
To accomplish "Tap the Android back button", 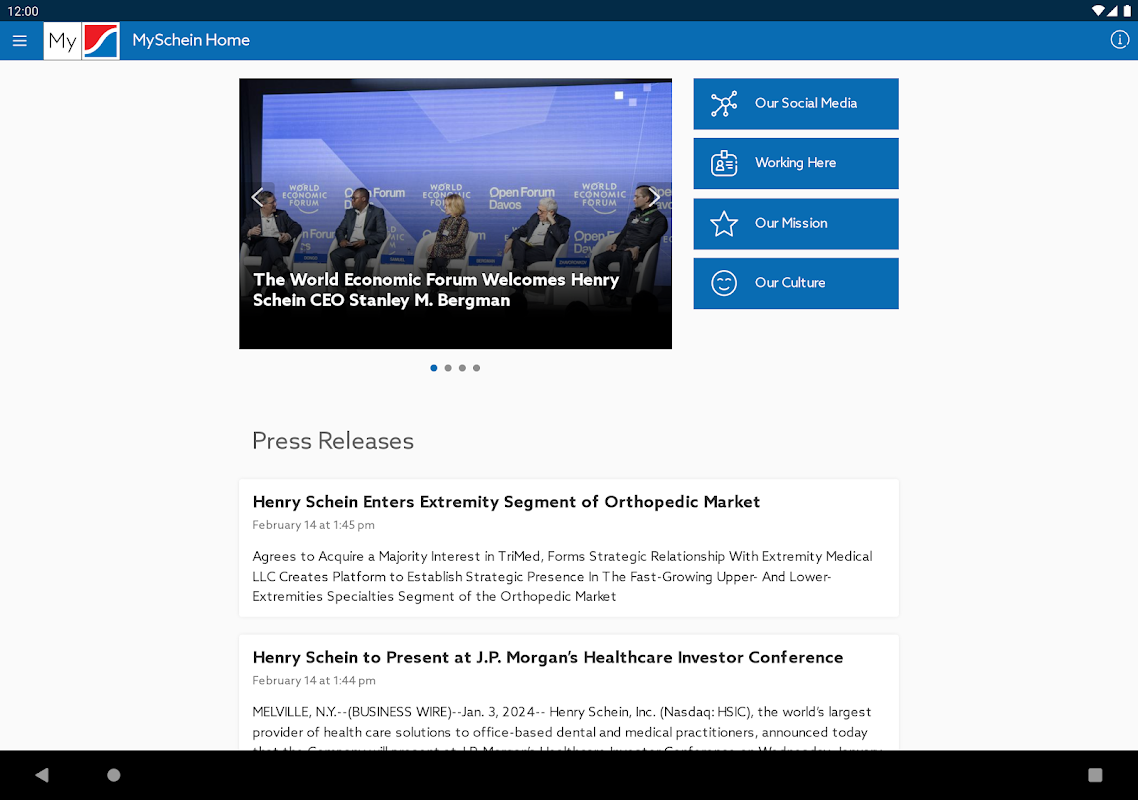I will point(41,775).
